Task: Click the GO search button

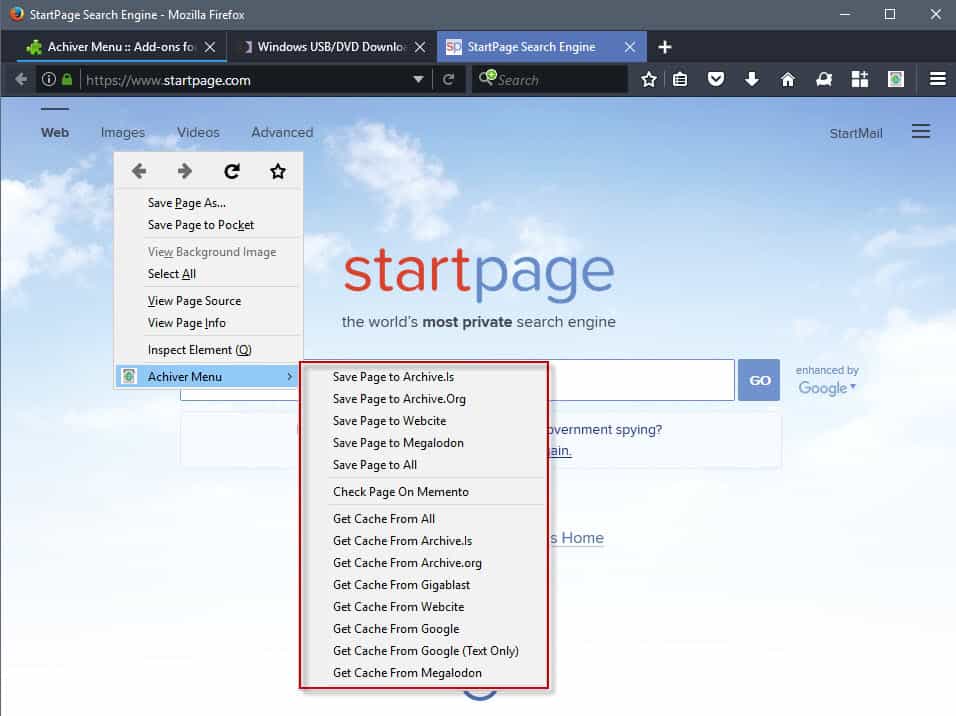Action: (759, 380)
